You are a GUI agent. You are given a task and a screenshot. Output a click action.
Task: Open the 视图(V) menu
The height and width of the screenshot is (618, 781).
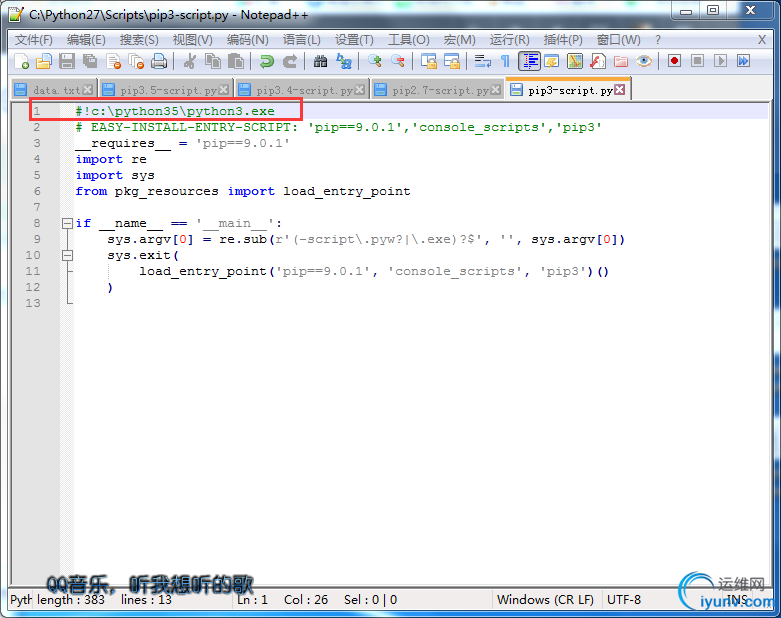[192, 40]
